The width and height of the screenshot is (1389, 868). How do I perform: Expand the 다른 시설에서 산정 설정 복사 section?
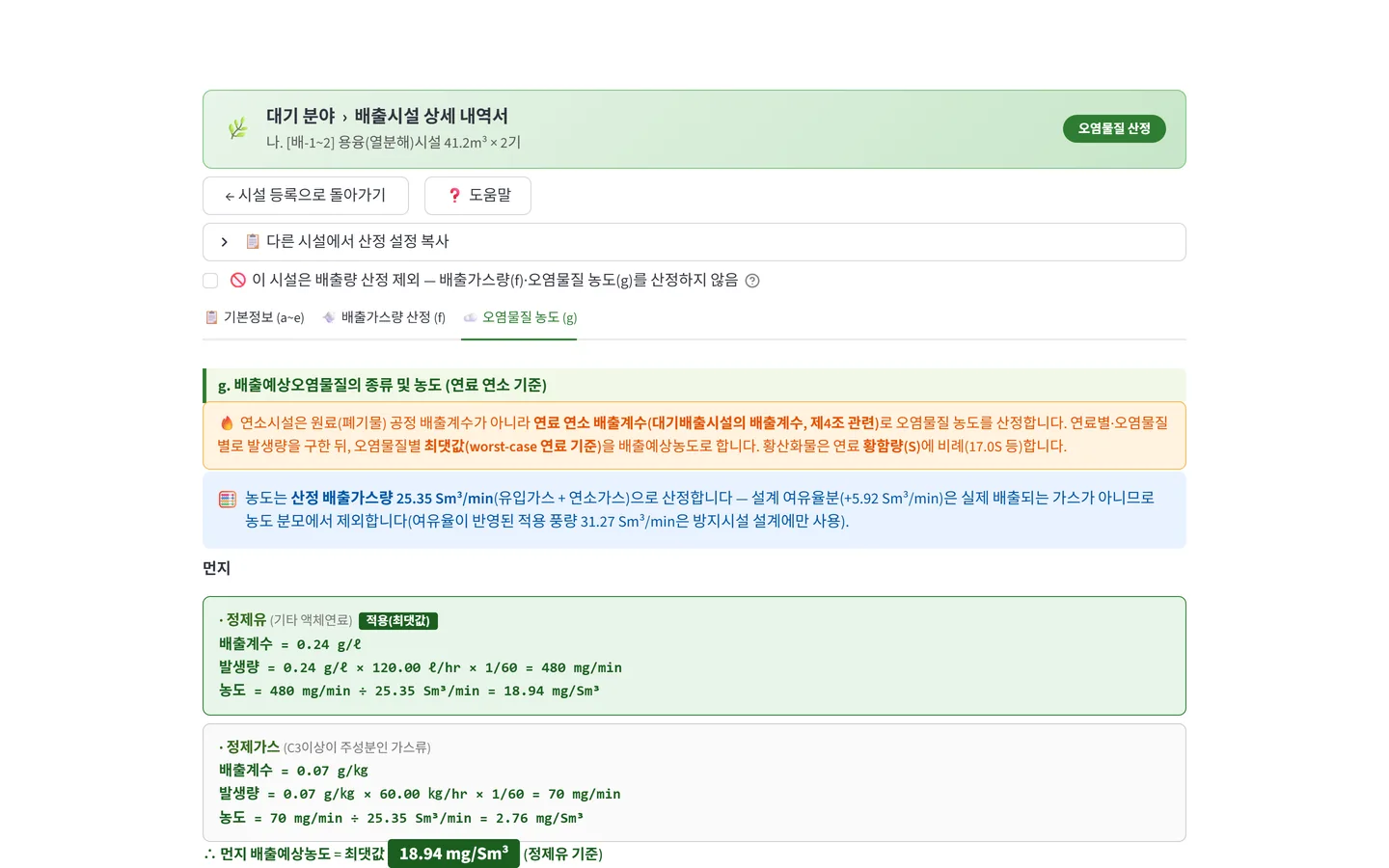click(694, 242)
